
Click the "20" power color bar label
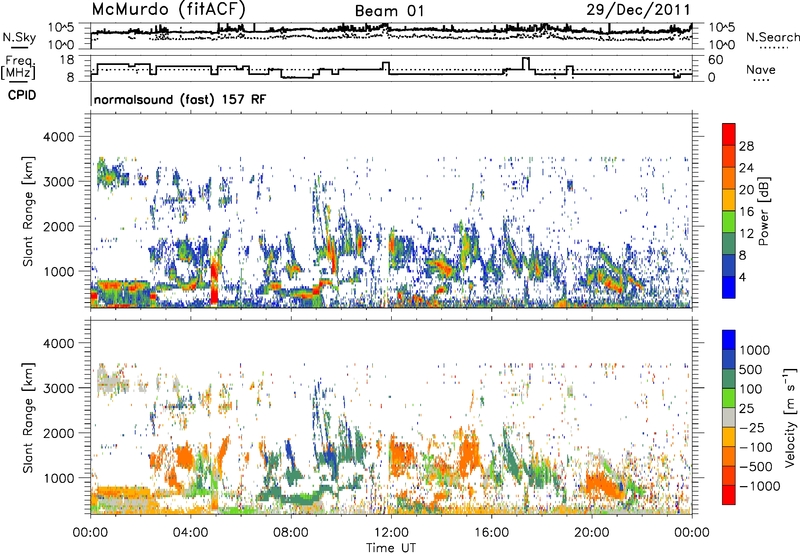746,190
